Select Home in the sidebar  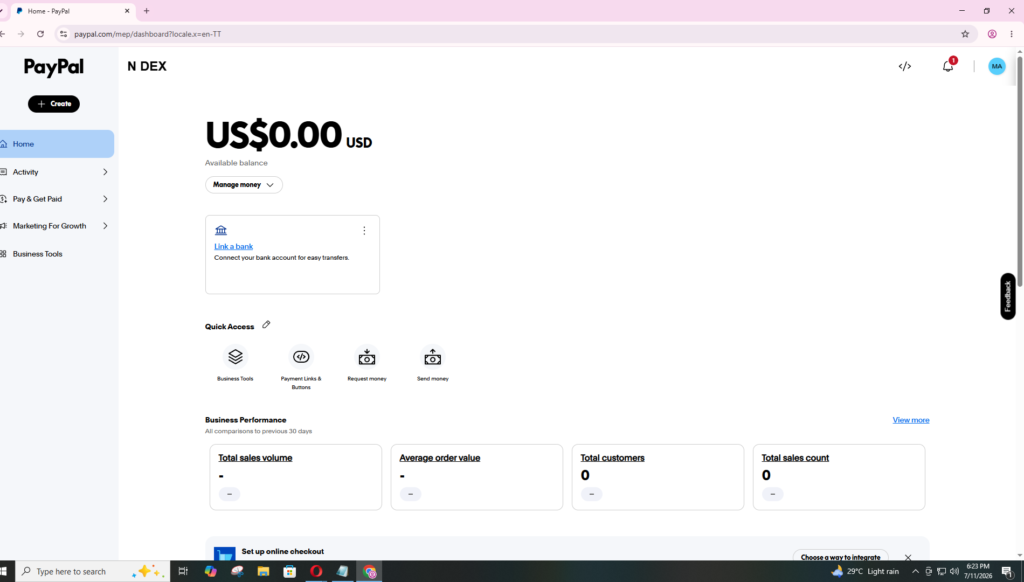click(x=56, y=144)
